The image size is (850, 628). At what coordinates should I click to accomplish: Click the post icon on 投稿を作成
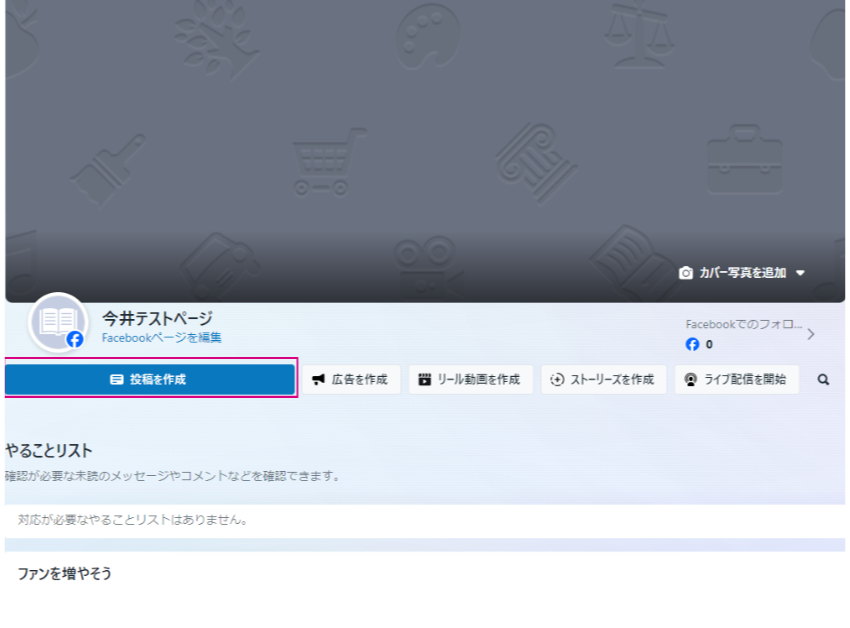point(117,380)
